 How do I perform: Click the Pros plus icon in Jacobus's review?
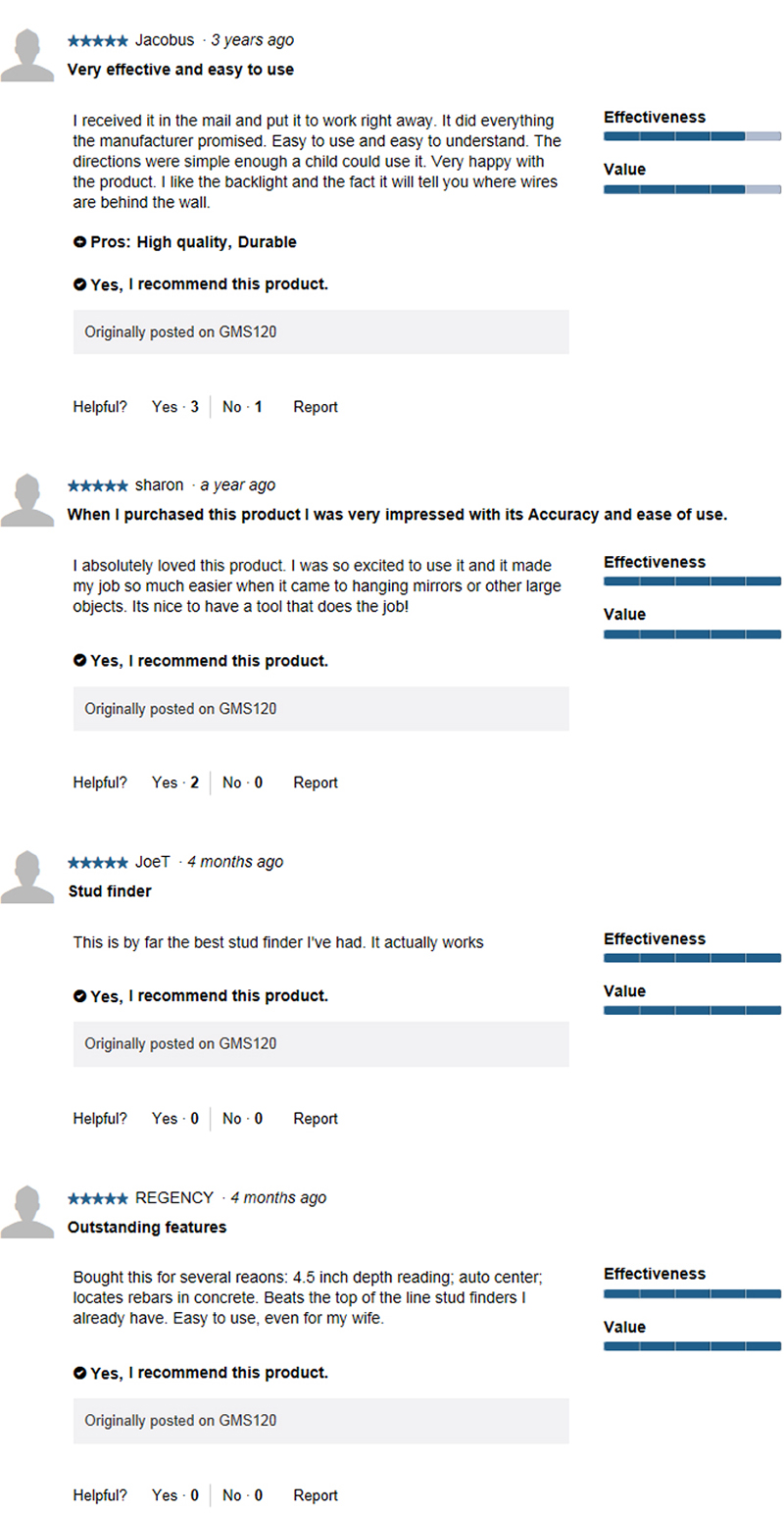click(79, 242)
